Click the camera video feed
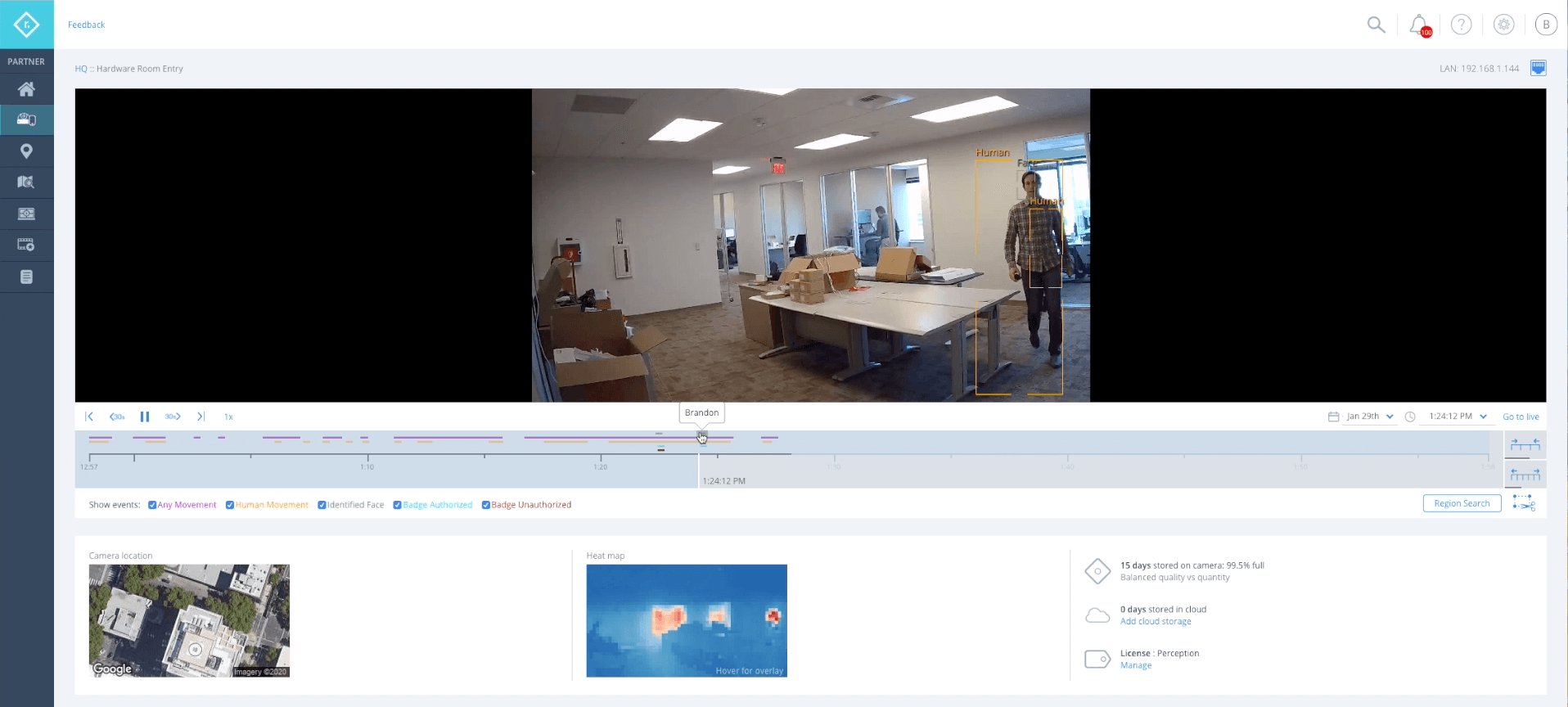This screenshot has height=707, width=1568. click(810, 245)
